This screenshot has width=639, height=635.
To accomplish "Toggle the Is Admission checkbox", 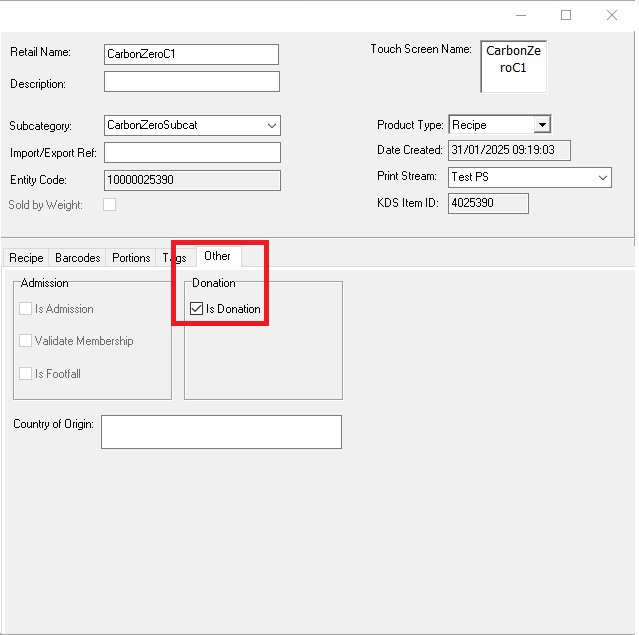I will point(26,310).
